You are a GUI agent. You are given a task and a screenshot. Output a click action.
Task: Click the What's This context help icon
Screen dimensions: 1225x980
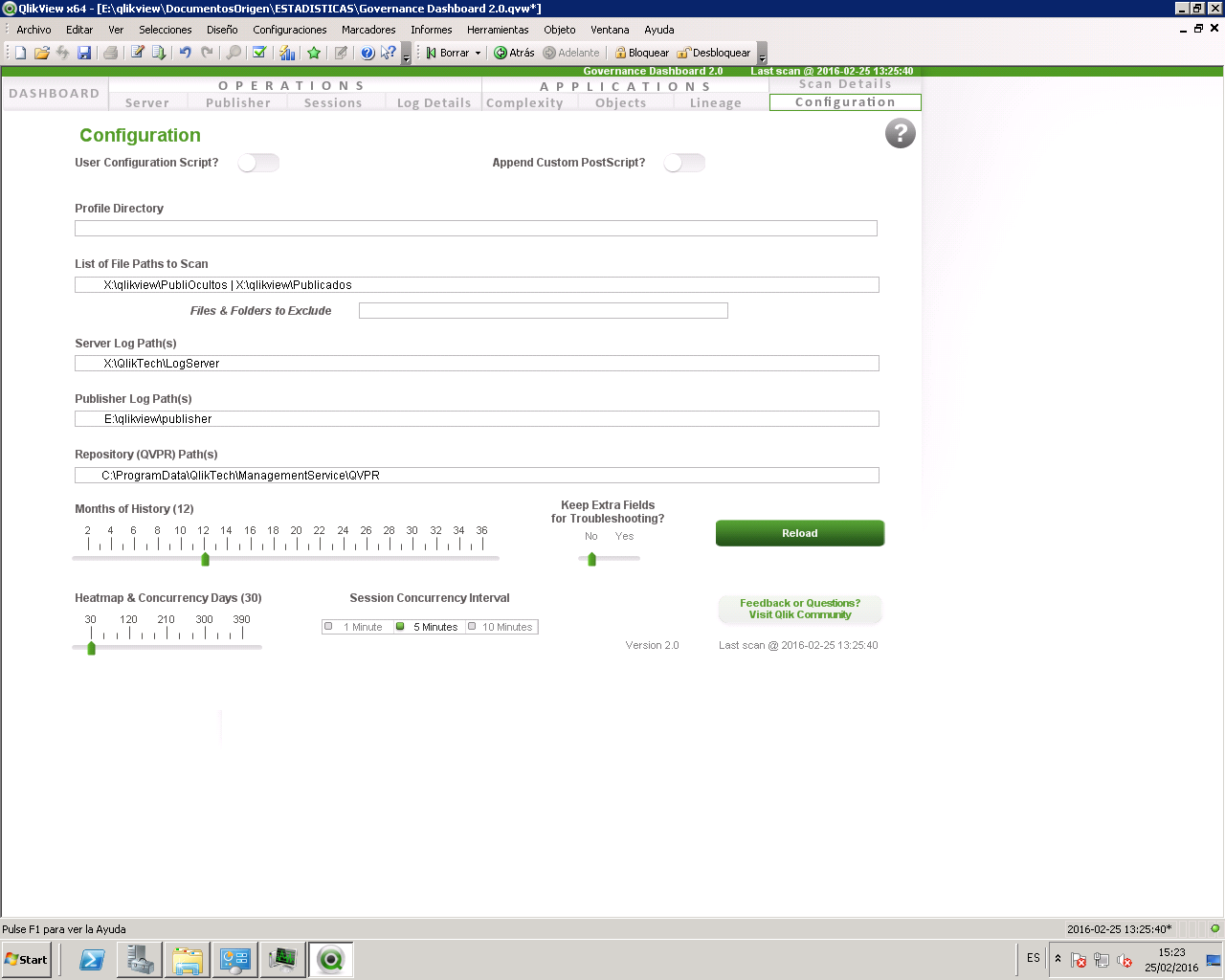pos(388,53)
